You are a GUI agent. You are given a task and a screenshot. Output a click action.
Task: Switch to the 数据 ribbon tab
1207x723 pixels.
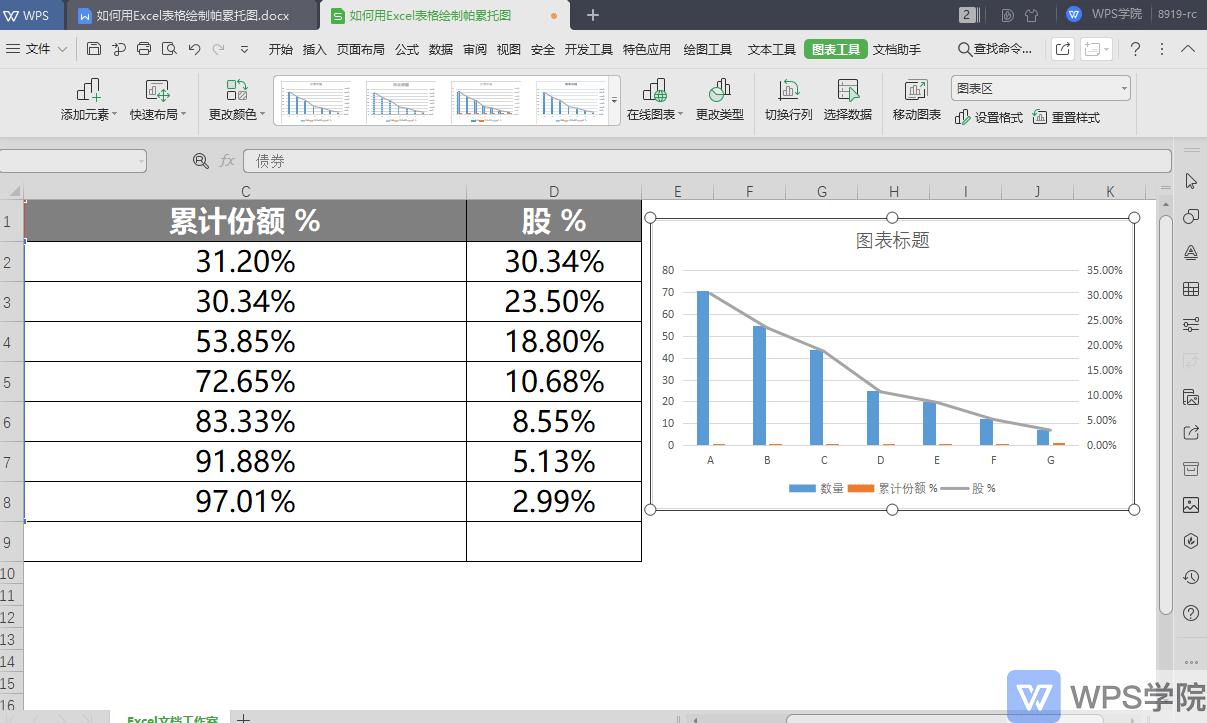coord(440,48)
